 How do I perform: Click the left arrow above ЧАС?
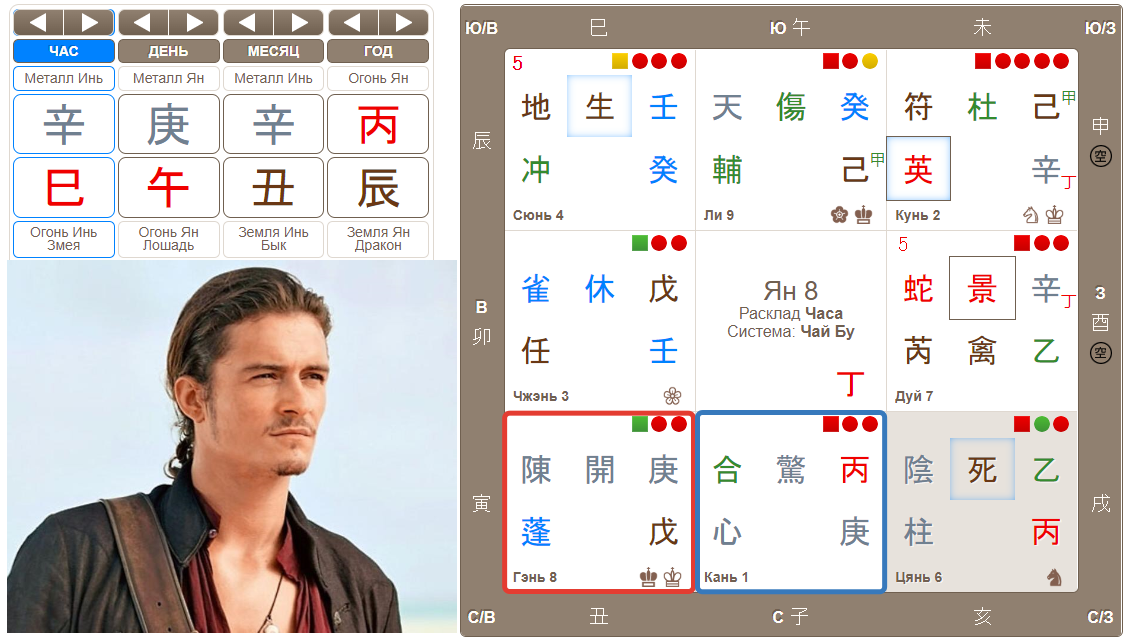38,22
